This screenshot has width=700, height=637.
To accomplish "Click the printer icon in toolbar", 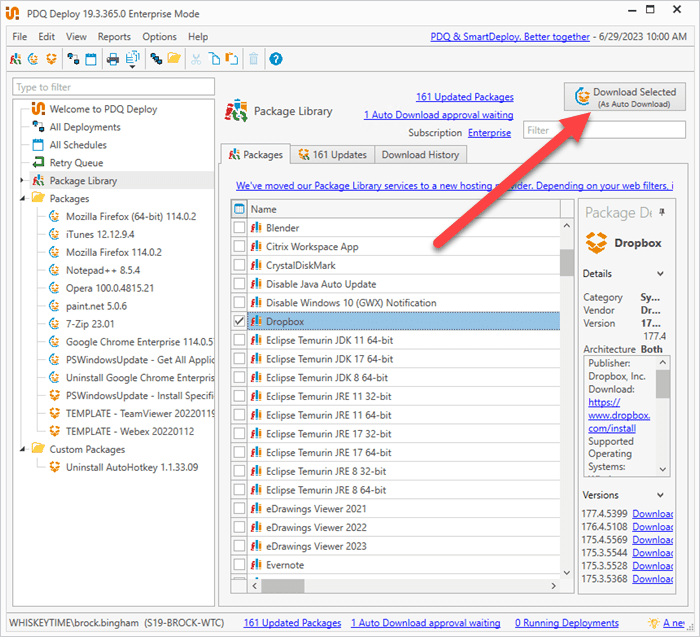I will [x=112, y=59].
